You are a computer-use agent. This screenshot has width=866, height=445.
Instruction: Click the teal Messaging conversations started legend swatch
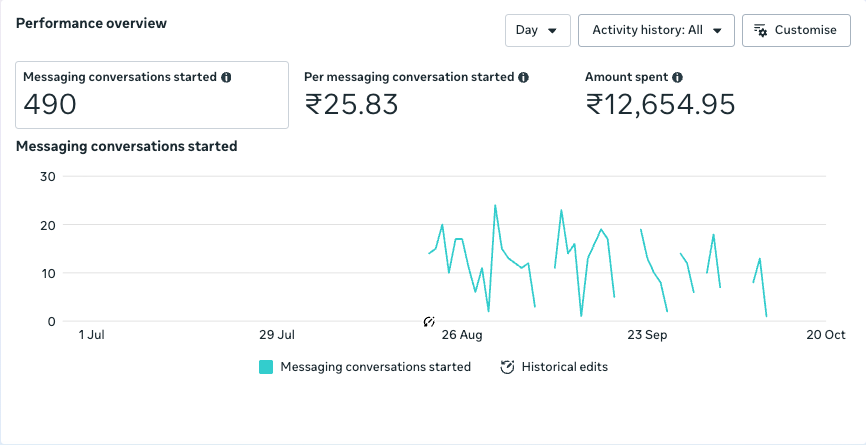[266, 367]
